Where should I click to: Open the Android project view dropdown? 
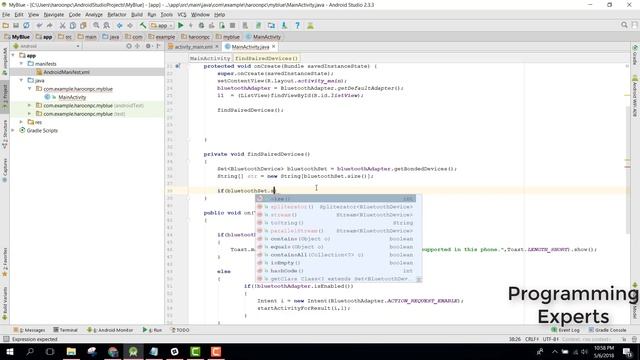coord(47,46)
